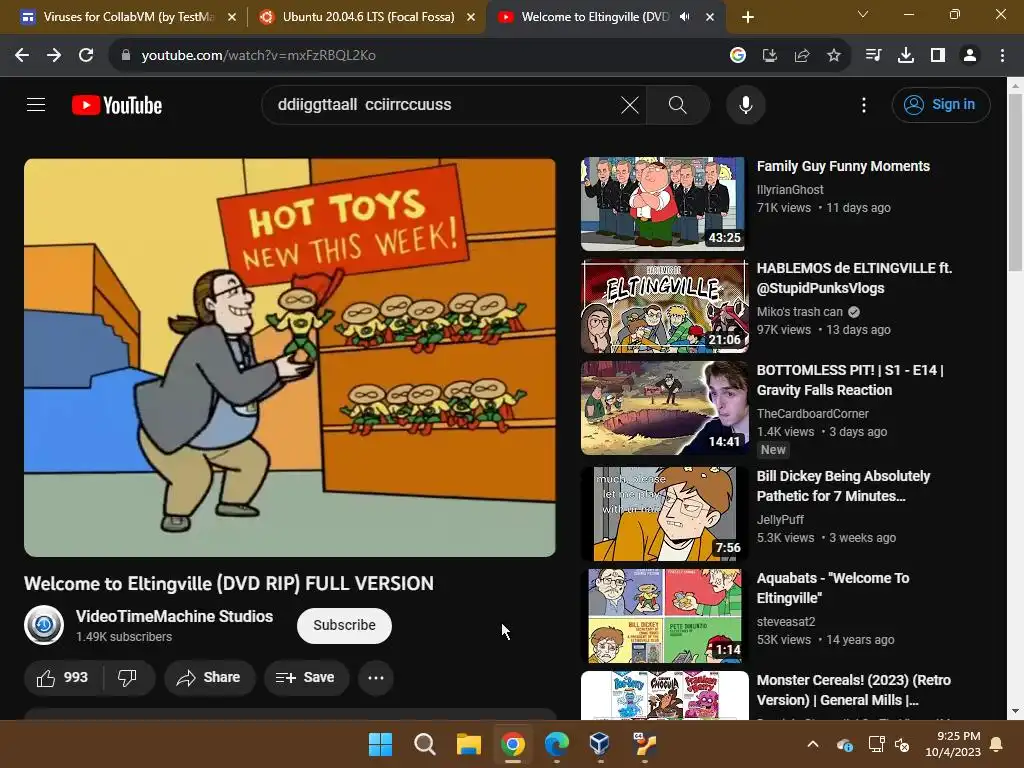Open the HABLEMOS de ELTINGVILLE video title
The image size is (1024, 768).
854,278
